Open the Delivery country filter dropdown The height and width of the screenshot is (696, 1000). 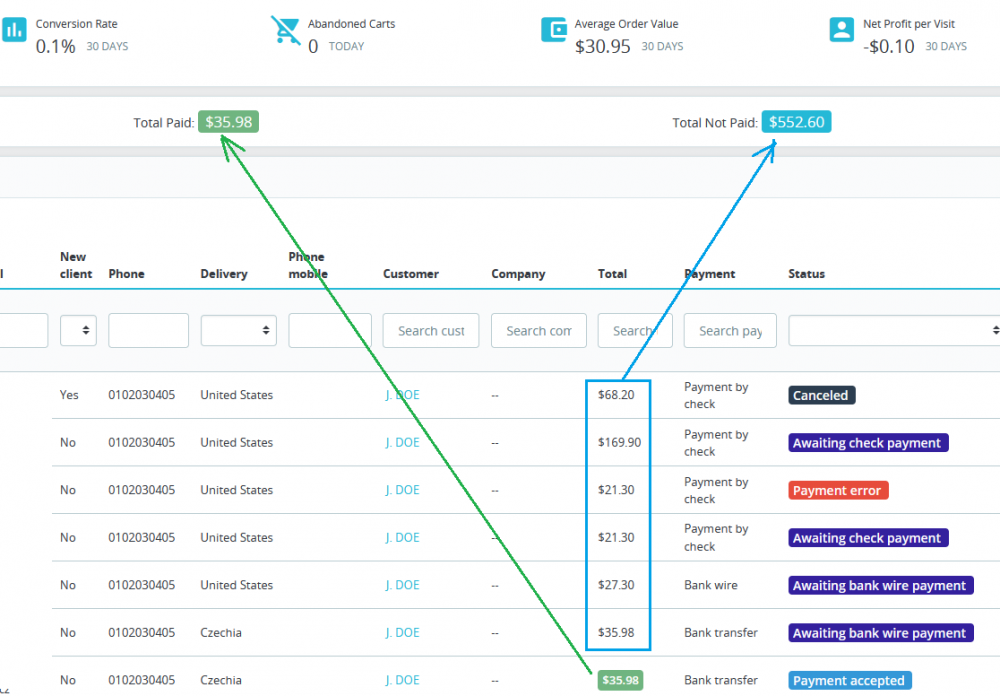point(239,330)
